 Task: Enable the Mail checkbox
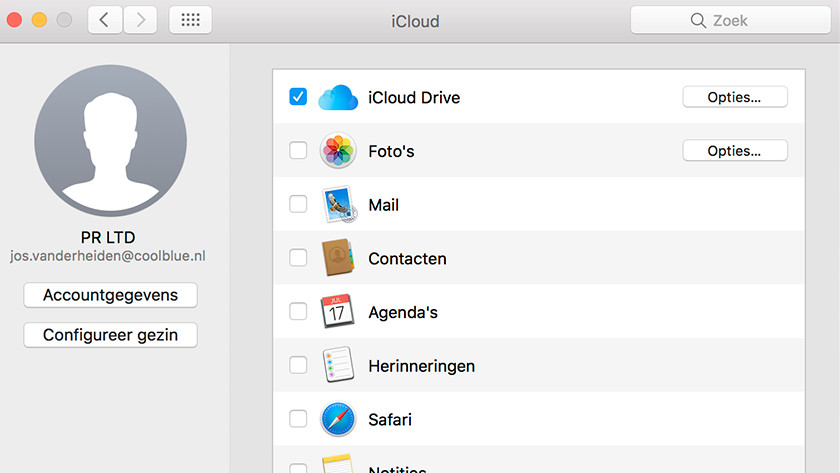point(298,204)
